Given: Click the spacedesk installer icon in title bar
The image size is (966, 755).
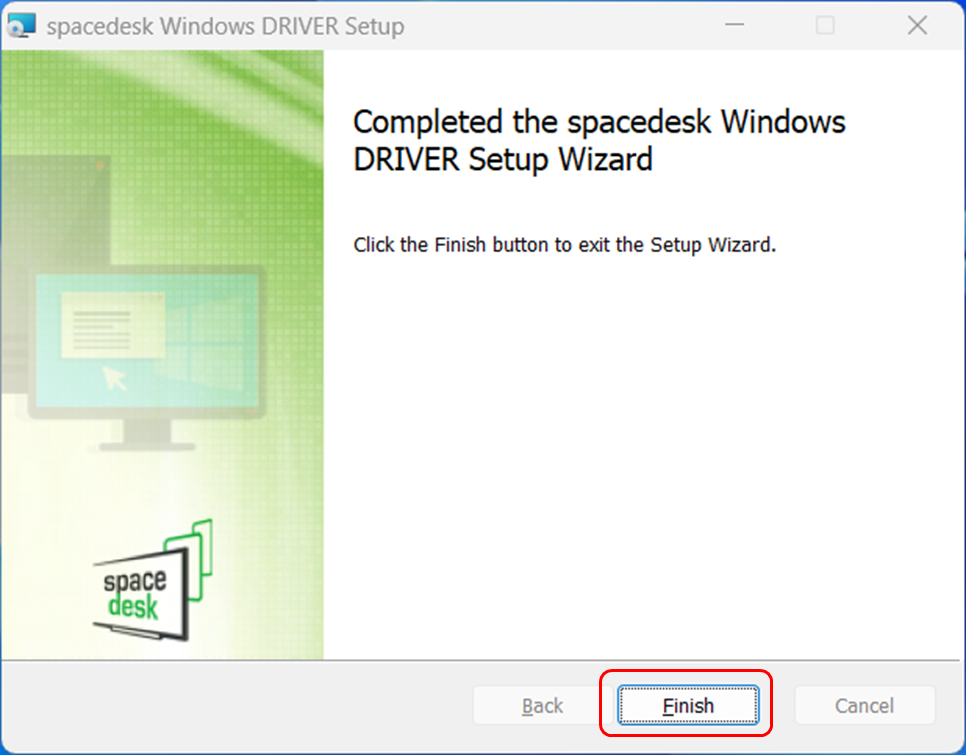Looking at the screenshot, I should click(21, 26).
